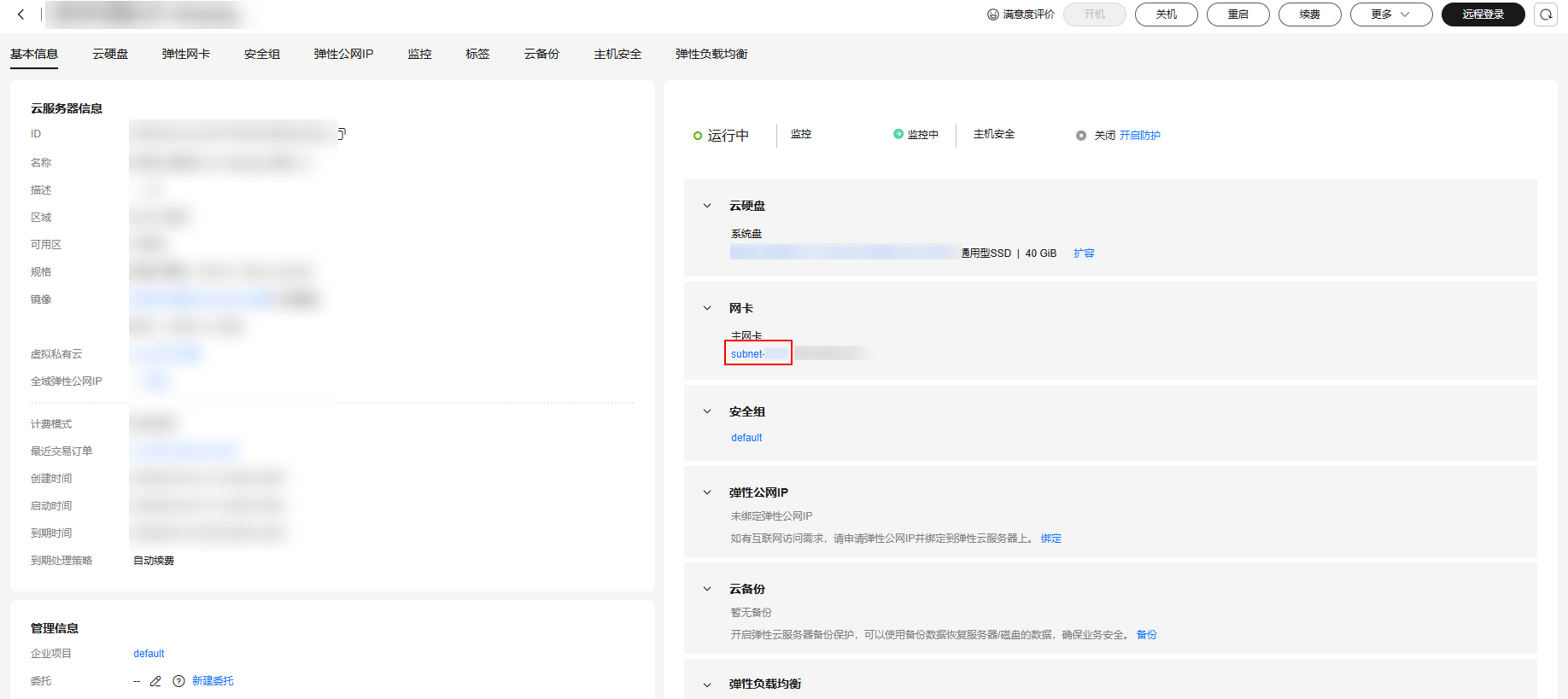Viewport: 1568px width, 699px height.
Task: Click the 备份 link in 云备份
Action: click(x=1147, y=635)
